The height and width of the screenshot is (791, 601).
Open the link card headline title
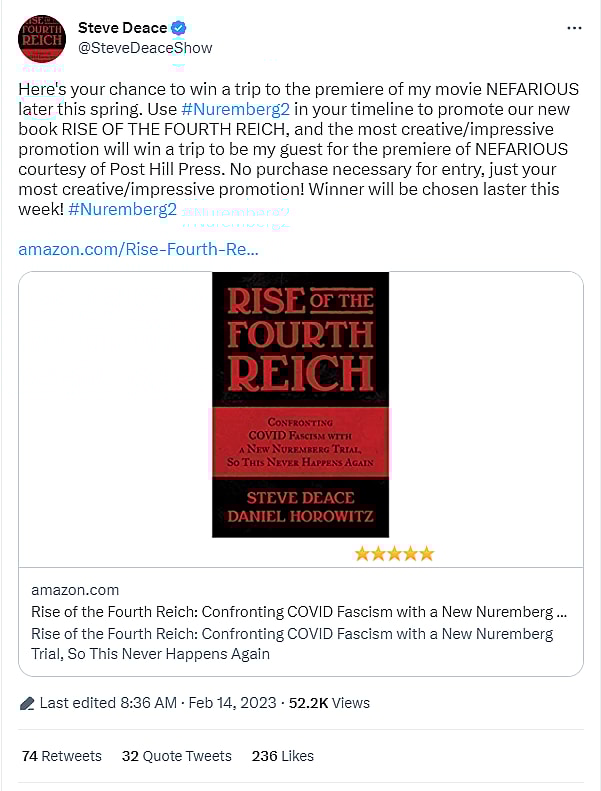pyautogui.click(x=299, y=611)
